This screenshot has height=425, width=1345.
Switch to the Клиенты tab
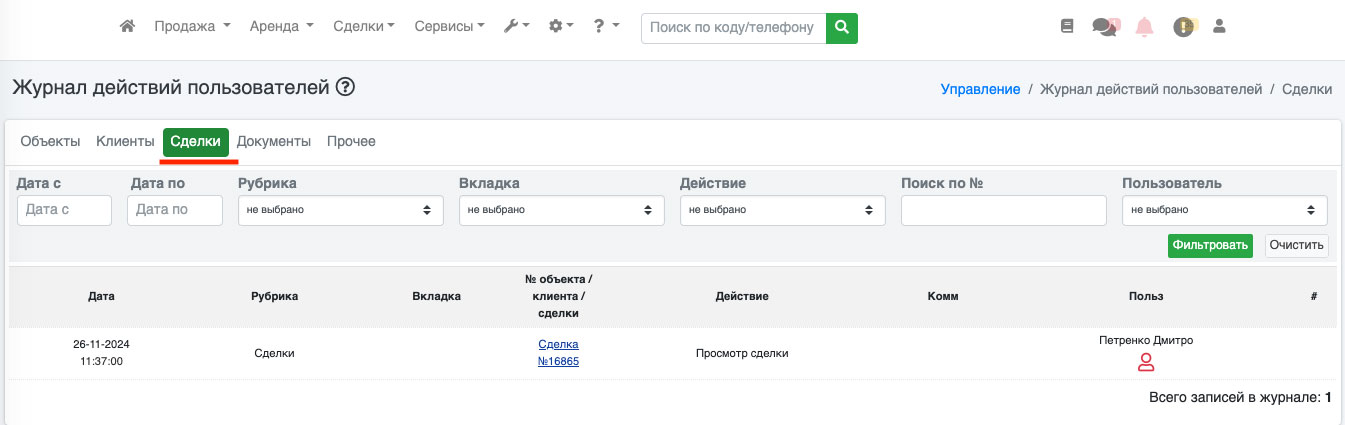(x=125, y=142)
